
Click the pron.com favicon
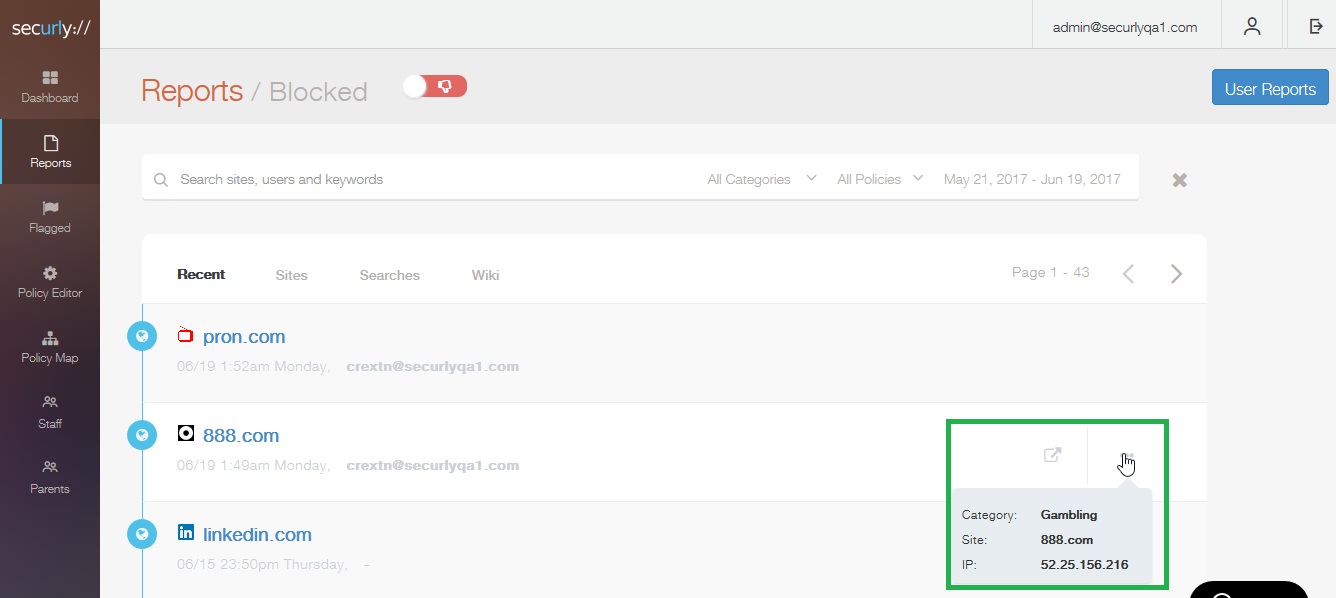[185, 334]
